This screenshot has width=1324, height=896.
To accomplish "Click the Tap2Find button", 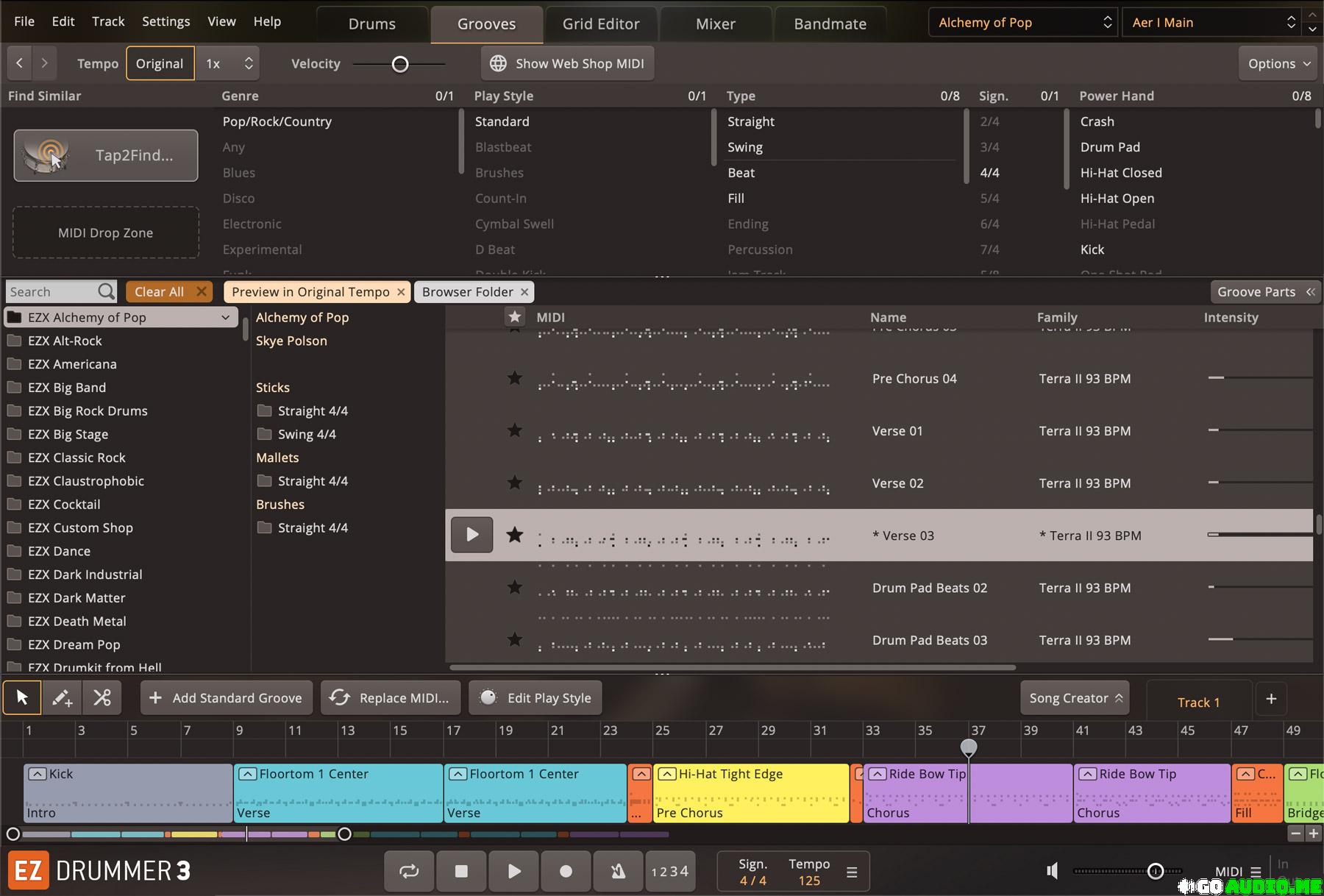I will pyautogui.click(x=106, y=155).
